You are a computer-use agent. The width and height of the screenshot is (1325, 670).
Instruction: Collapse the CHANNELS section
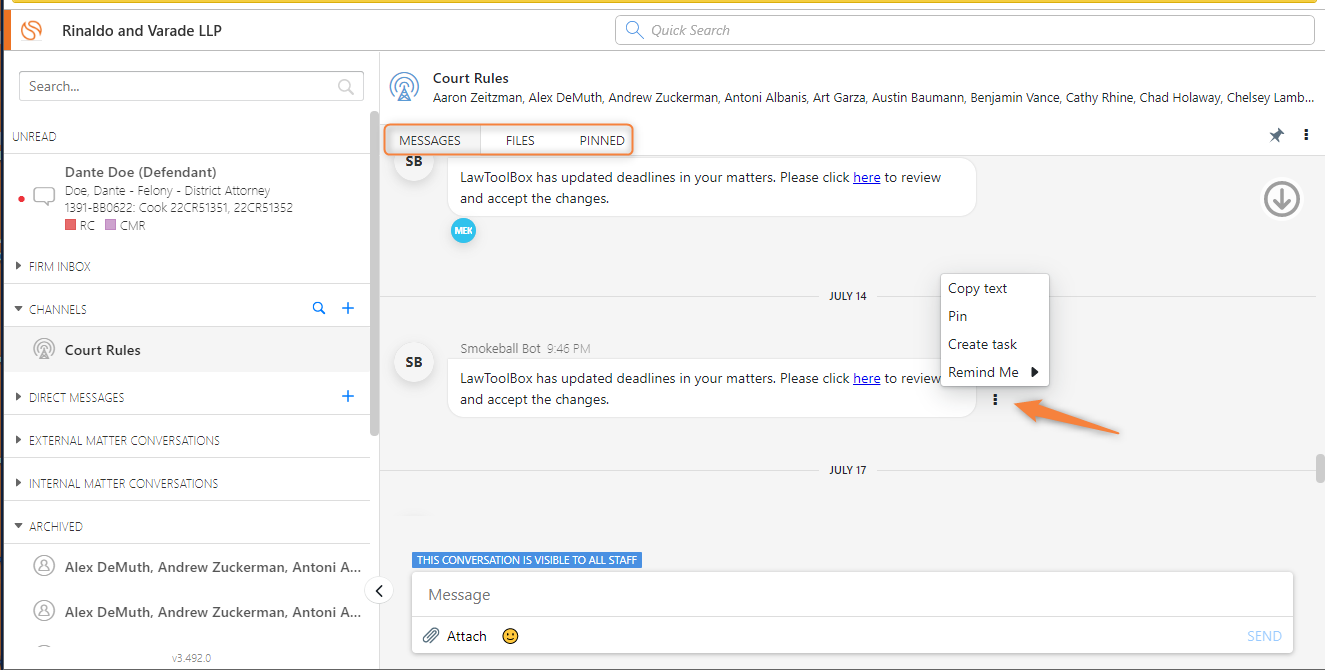tap(19, 310)
